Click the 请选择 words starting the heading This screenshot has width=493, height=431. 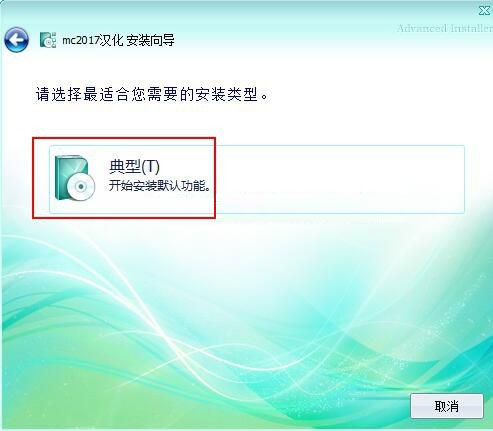click(59, 94)
